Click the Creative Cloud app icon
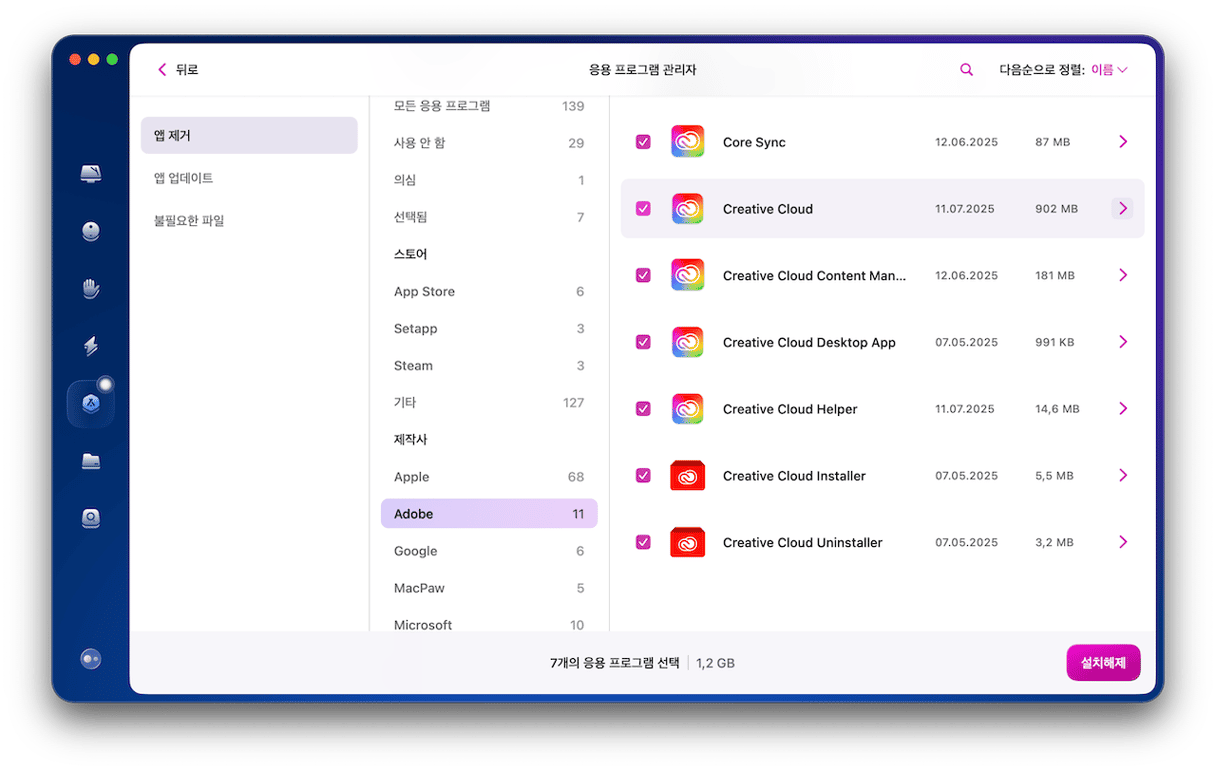This screenshot has width=1216, height=771. tap(687, 209)
